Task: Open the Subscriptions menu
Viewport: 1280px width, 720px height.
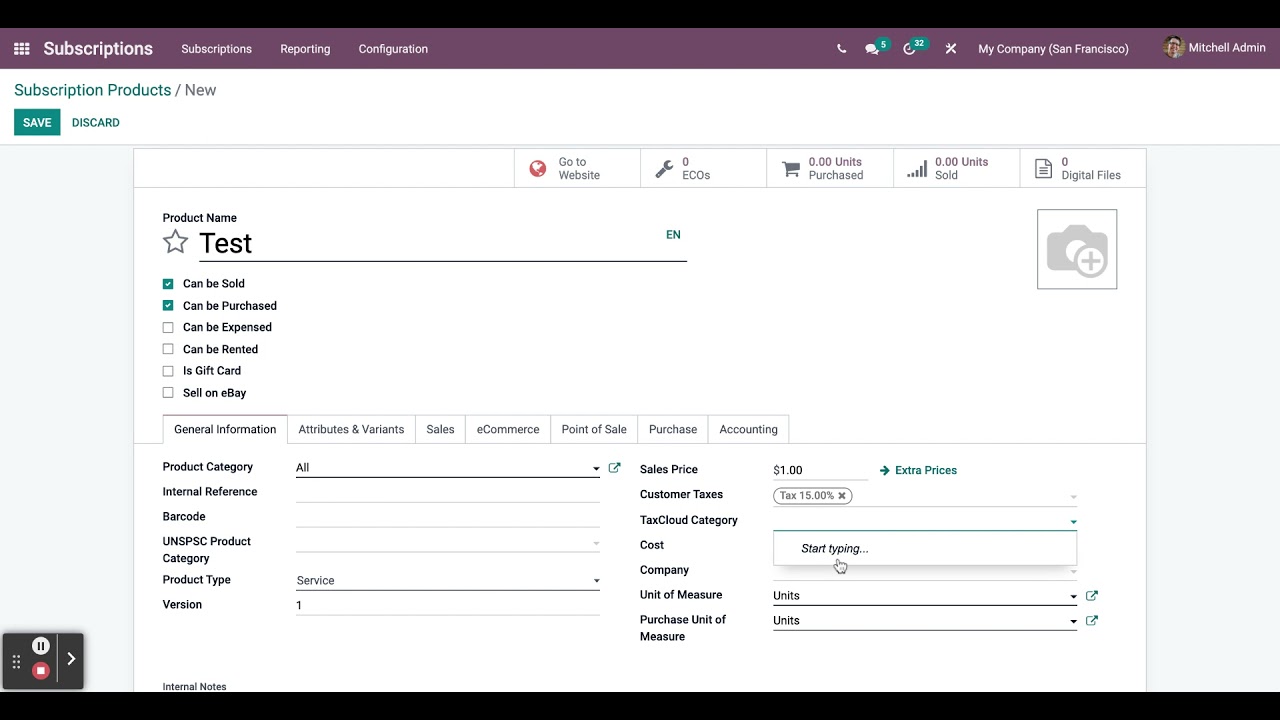Action: tap(216, 49)
